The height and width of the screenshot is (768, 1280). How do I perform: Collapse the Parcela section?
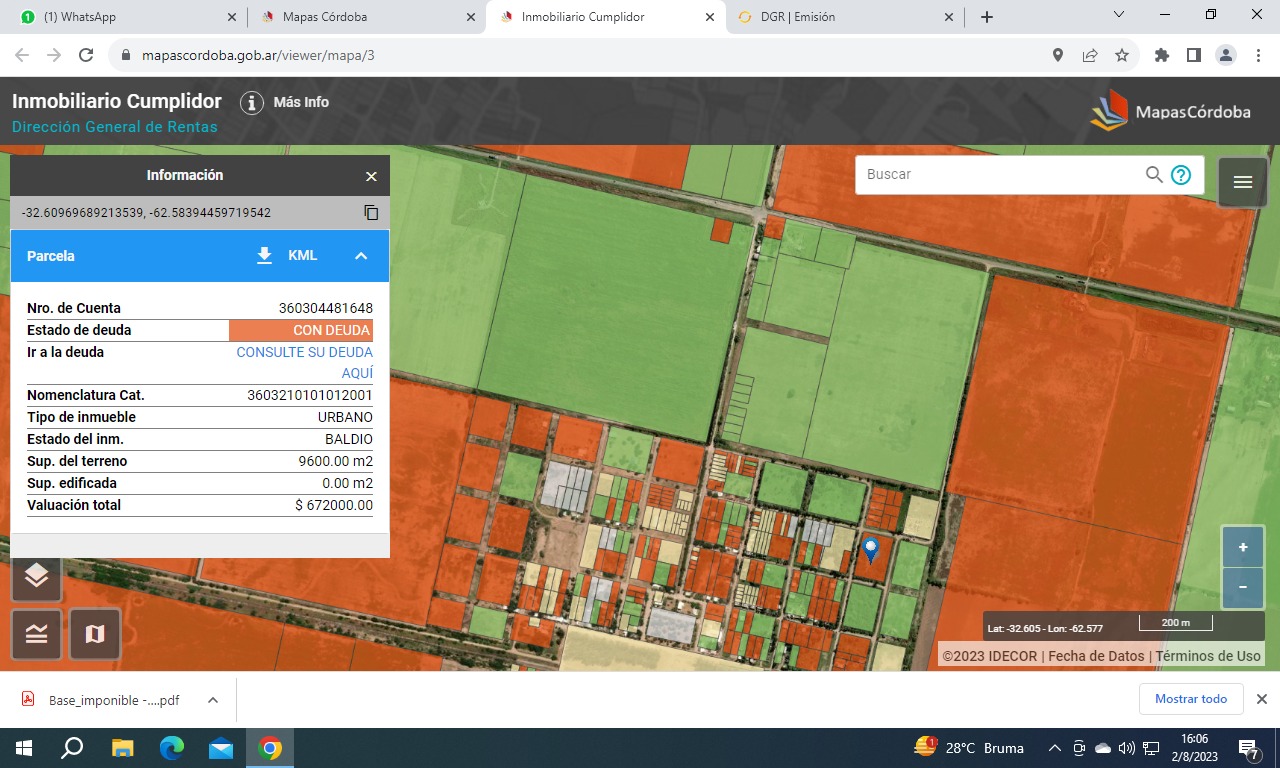361,256
